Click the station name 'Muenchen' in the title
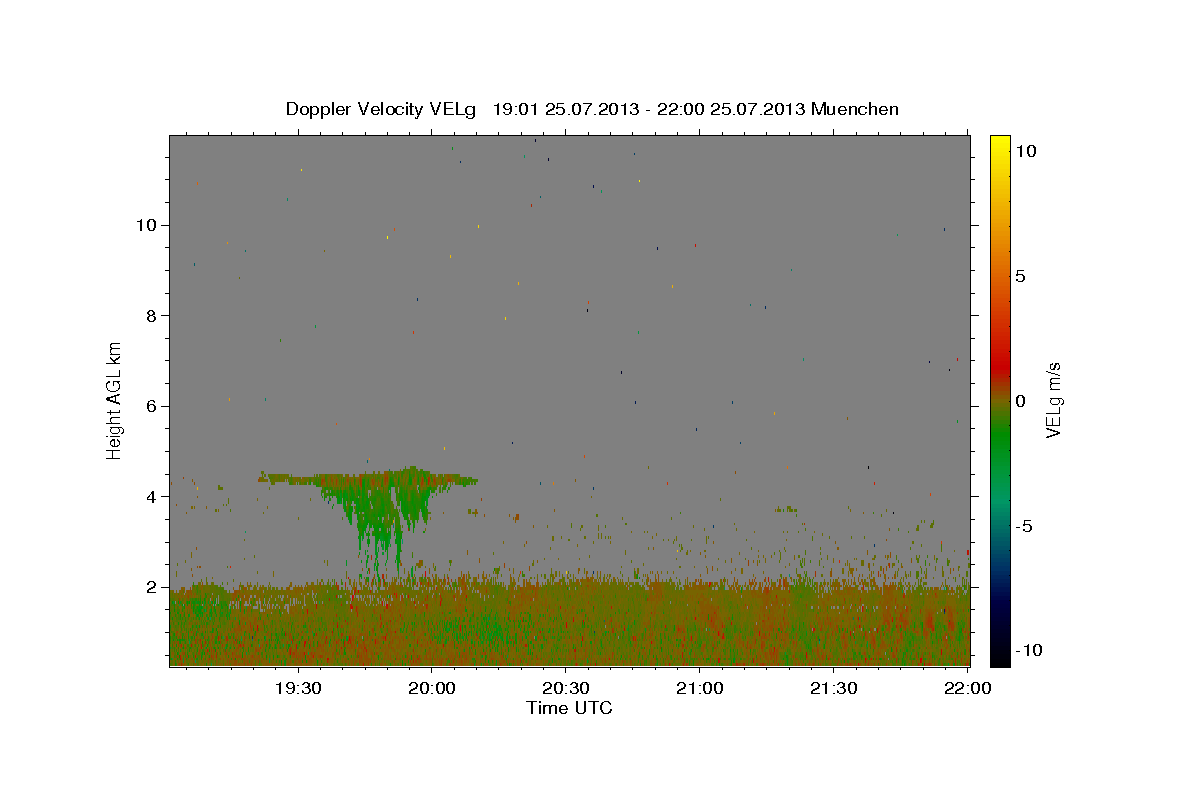 pos(856,109)
